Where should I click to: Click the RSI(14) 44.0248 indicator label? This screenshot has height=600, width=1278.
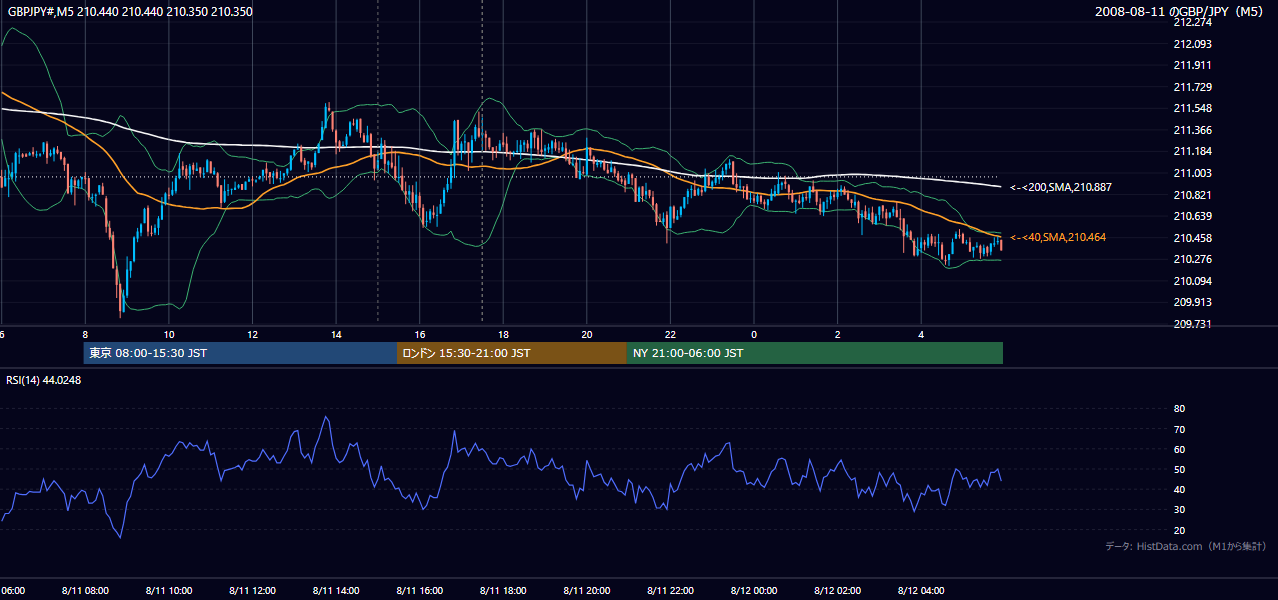(44, 380)
